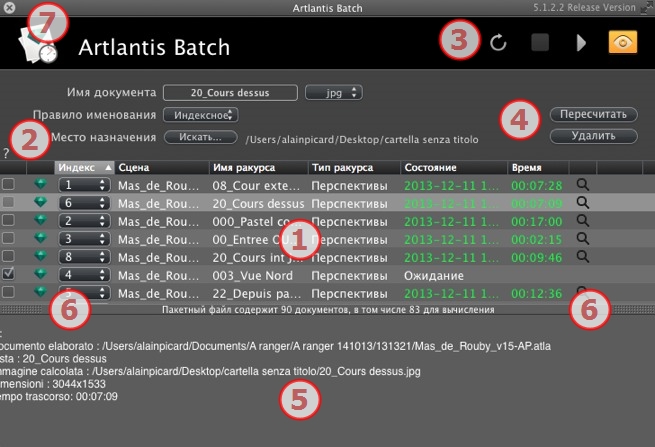
Task: Click the Ожидание status cell
Action: click(434, 276)
